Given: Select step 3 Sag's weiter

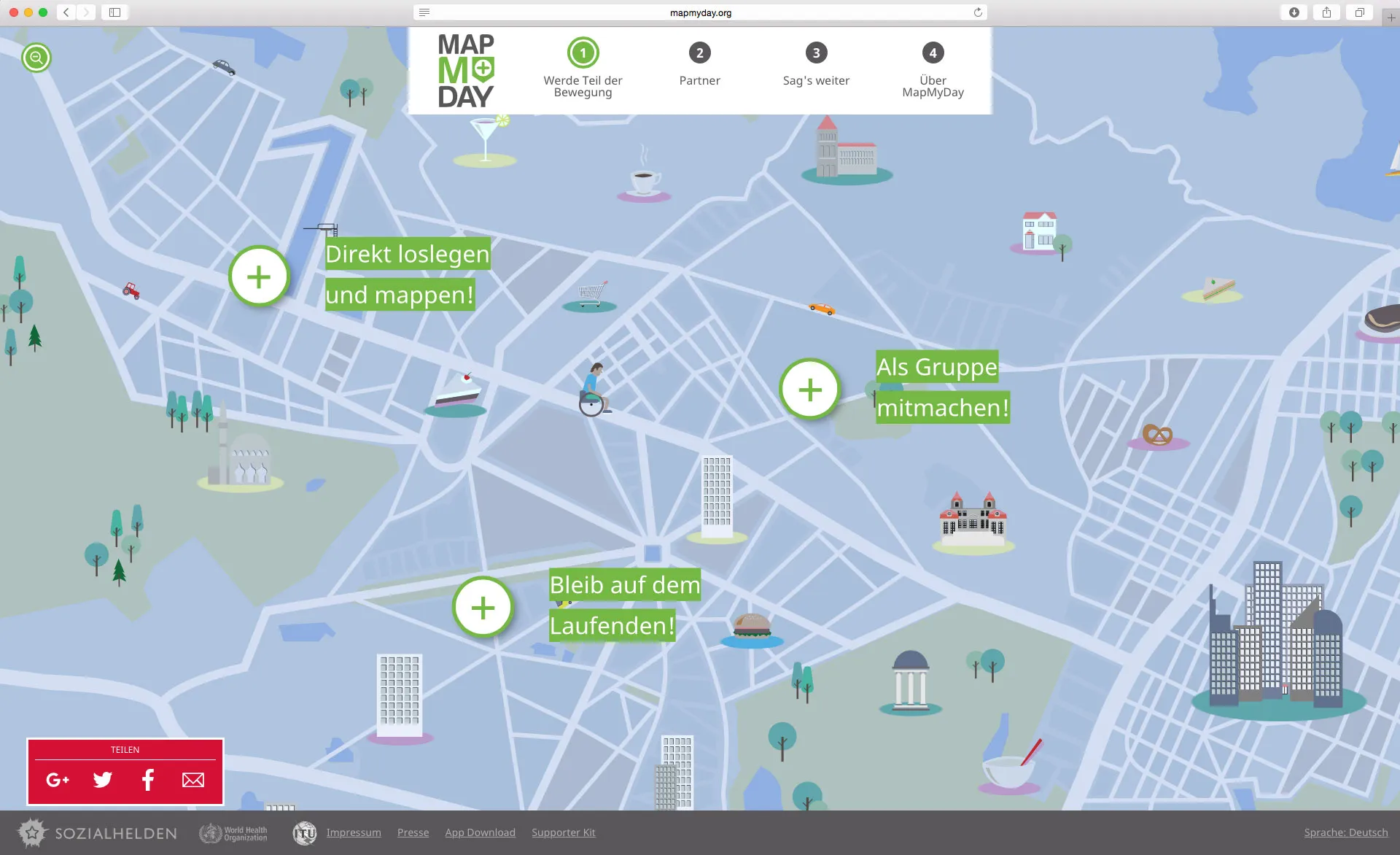Looking at the screenshot, I should point(816,63).
